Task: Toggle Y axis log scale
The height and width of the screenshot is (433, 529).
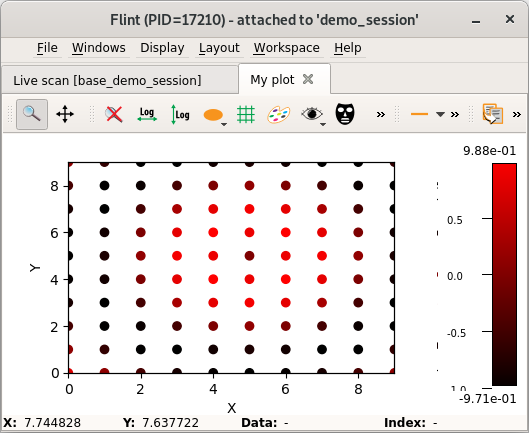Action: coord(180,114)
